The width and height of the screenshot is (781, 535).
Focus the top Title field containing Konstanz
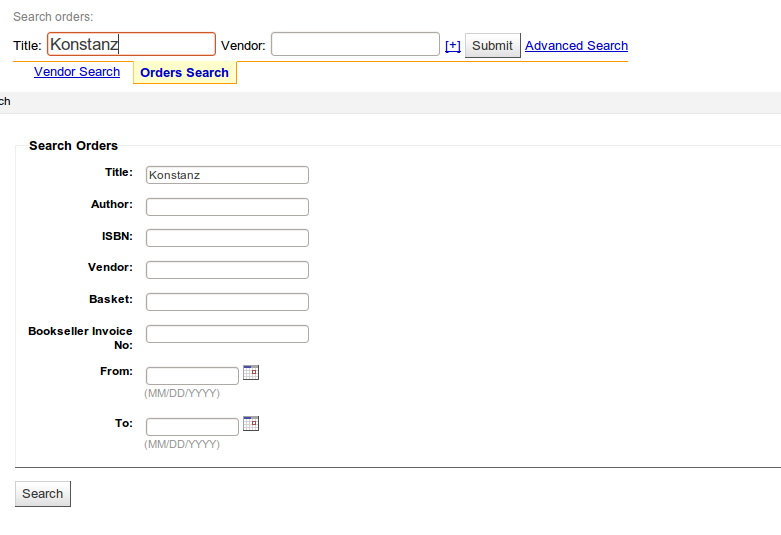point(131,44)
